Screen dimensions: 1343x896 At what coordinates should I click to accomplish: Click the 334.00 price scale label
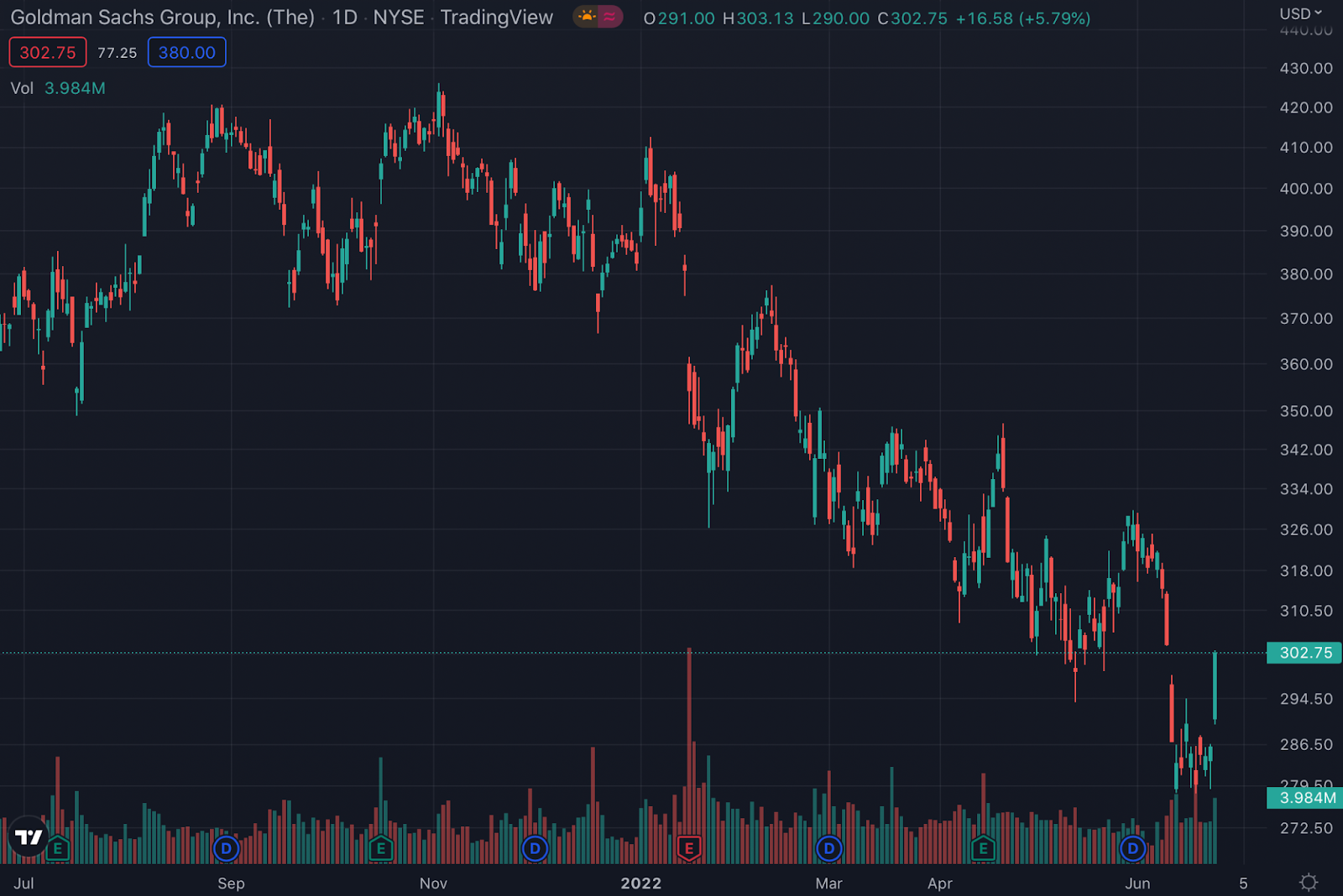click(1306, 489)
